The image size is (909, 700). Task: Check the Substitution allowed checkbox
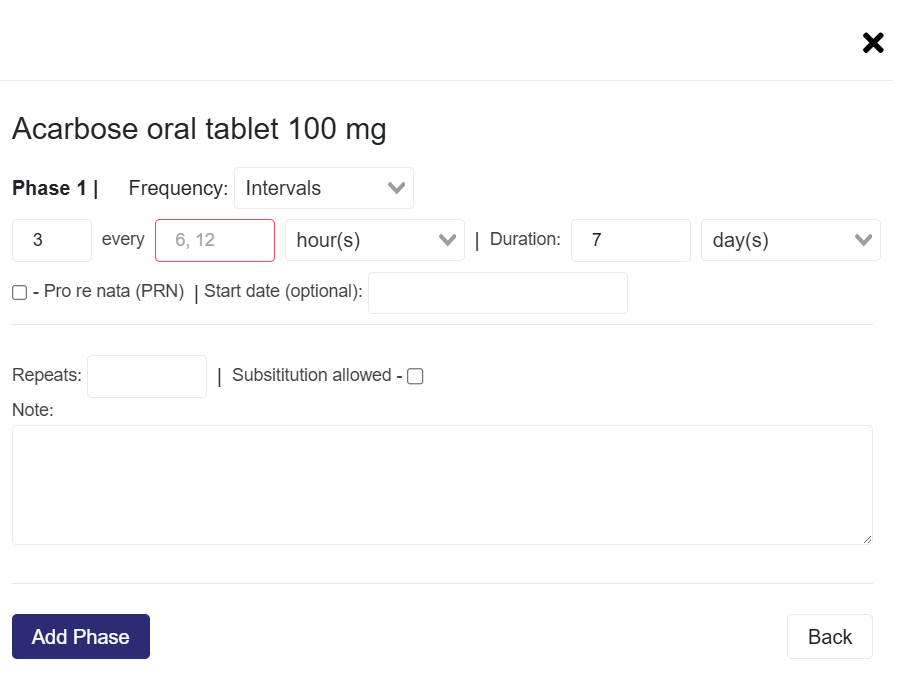pyautogui.click(x=415, y=376)
